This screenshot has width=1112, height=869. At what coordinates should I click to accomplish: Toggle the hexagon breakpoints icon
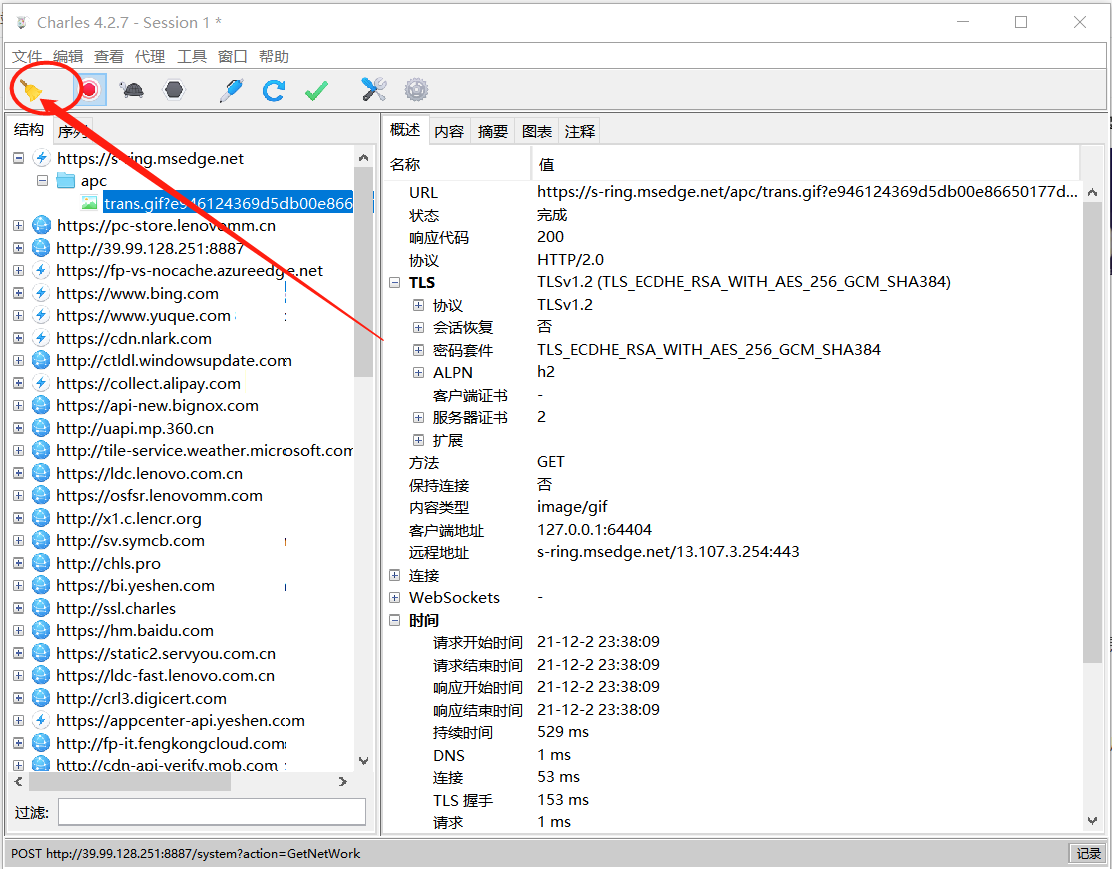(x=174, y=89)
